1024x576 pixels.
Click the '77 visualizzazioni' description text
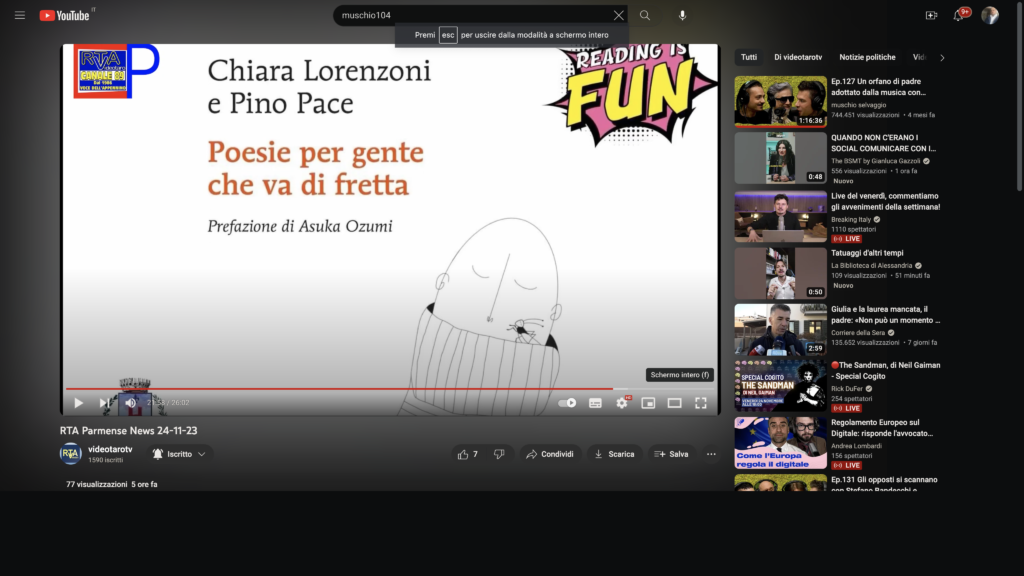point(97,484)
